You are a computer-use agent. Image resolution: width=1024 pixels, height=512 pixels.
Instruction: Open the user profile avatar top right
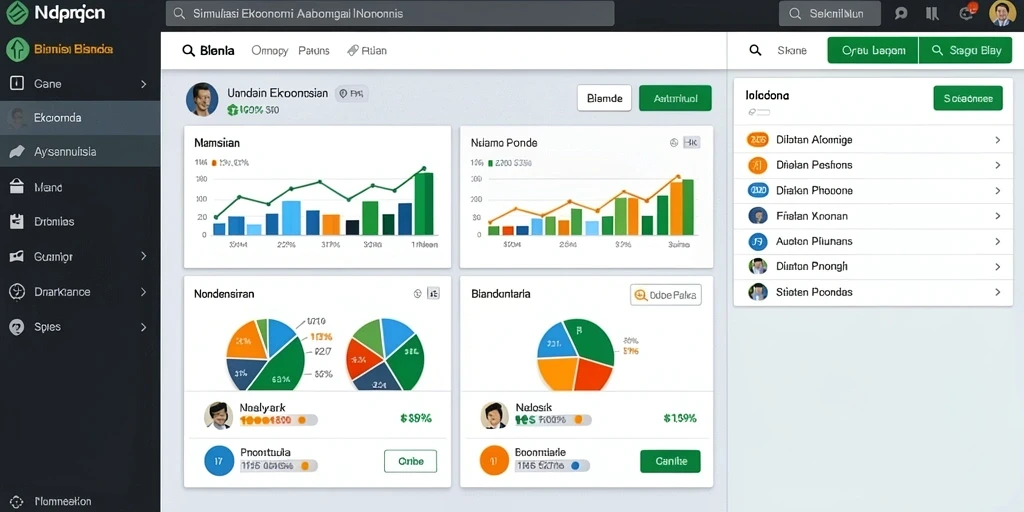[1002, 13]
